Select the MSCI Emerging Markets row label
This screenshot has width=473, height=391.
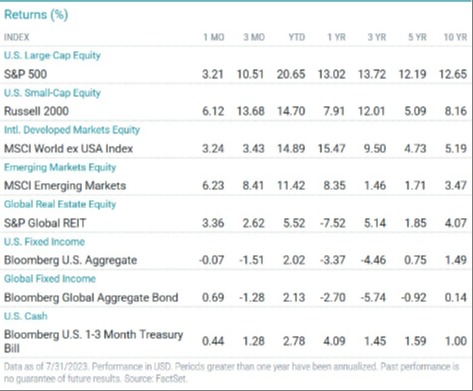(x=65, y=185)
